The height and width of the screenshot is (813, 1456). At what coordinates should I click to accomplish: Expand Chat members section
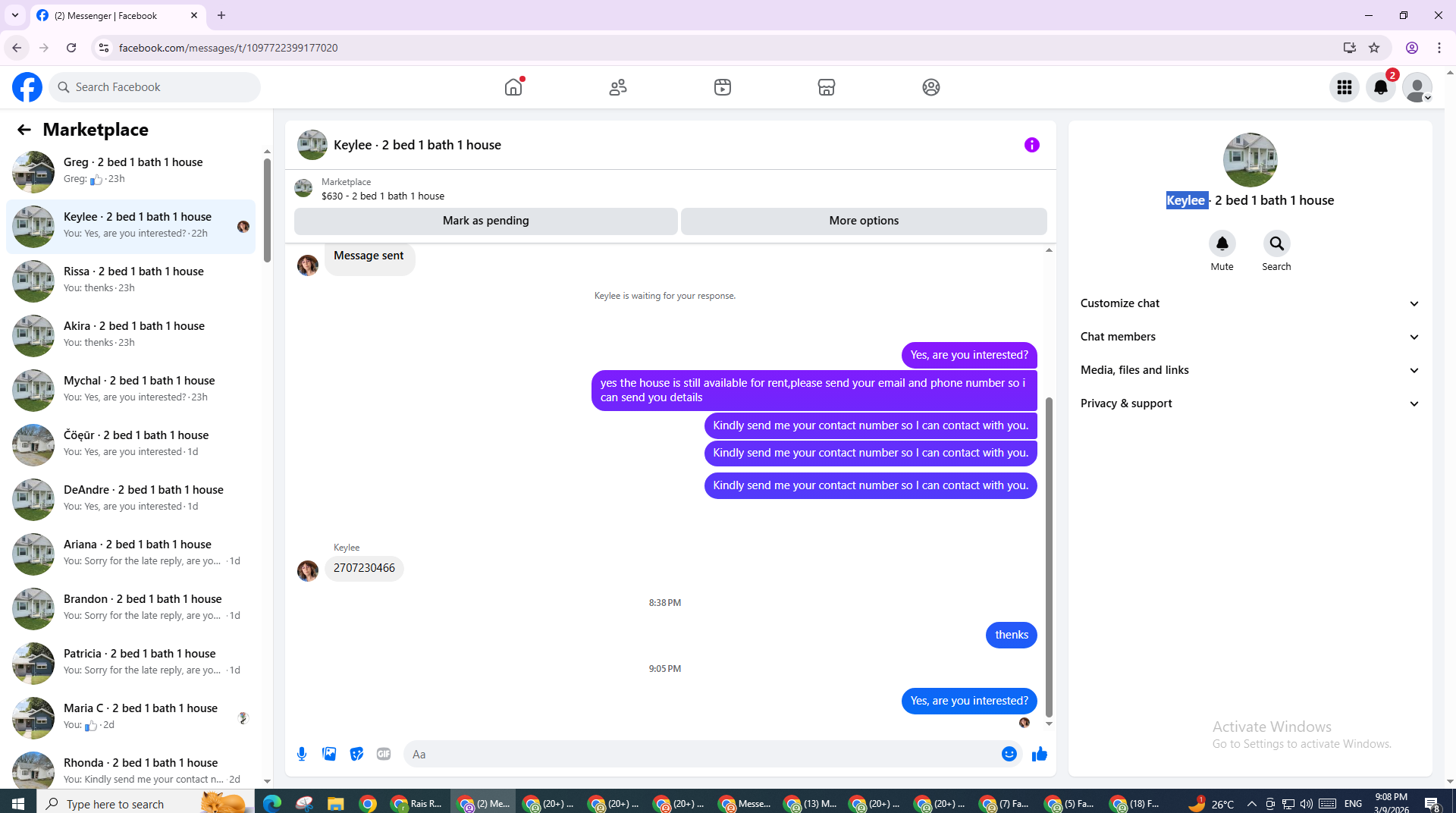[1250, 337]
